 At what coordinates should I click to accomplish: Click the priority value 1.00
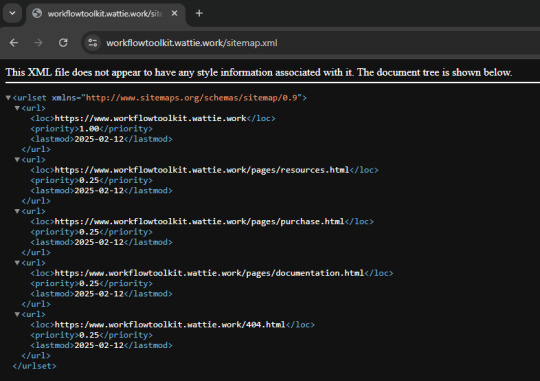pos(89,129)
